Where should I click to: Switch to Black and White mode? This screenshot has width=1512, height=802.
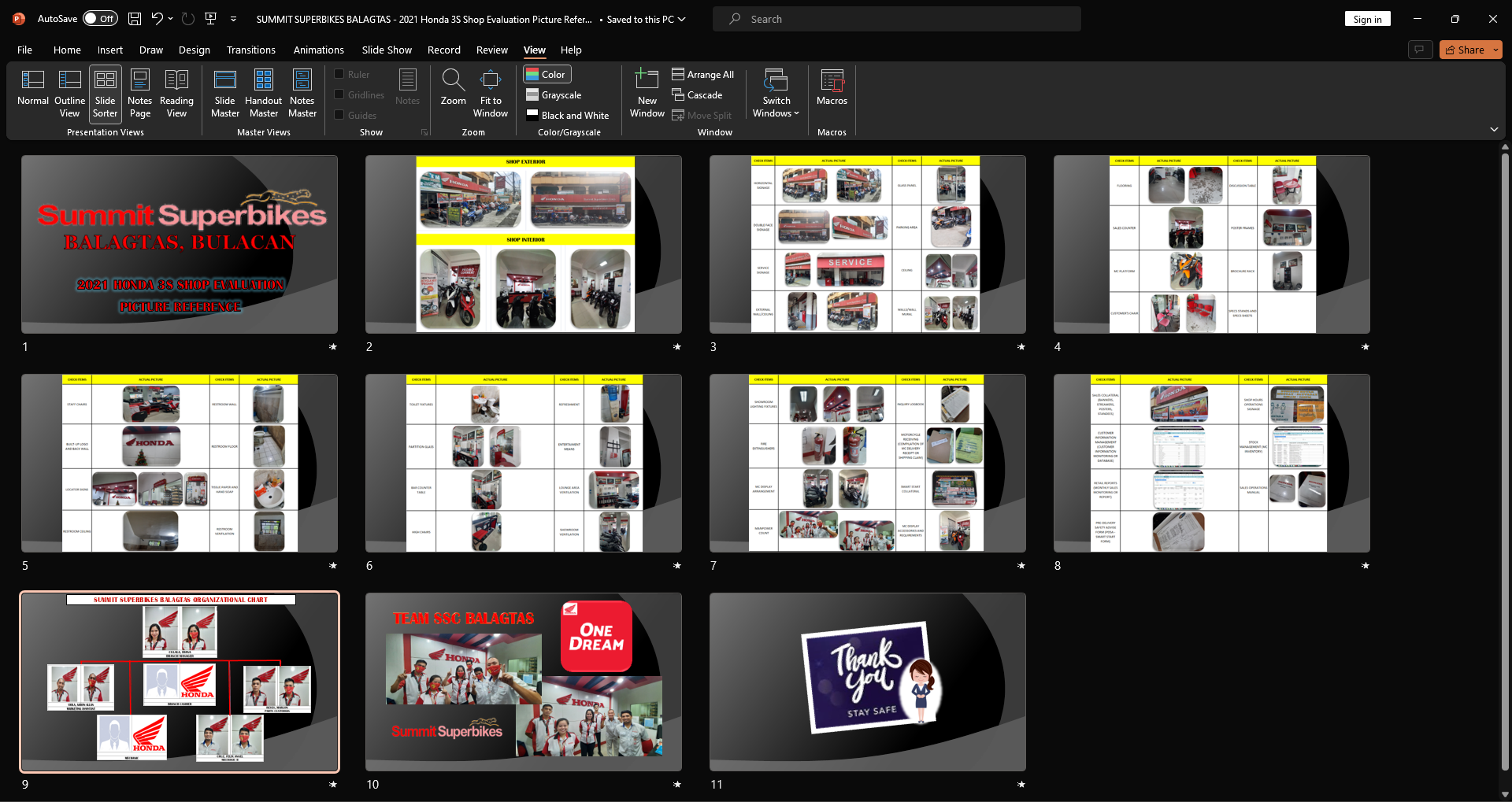point(567,115)
